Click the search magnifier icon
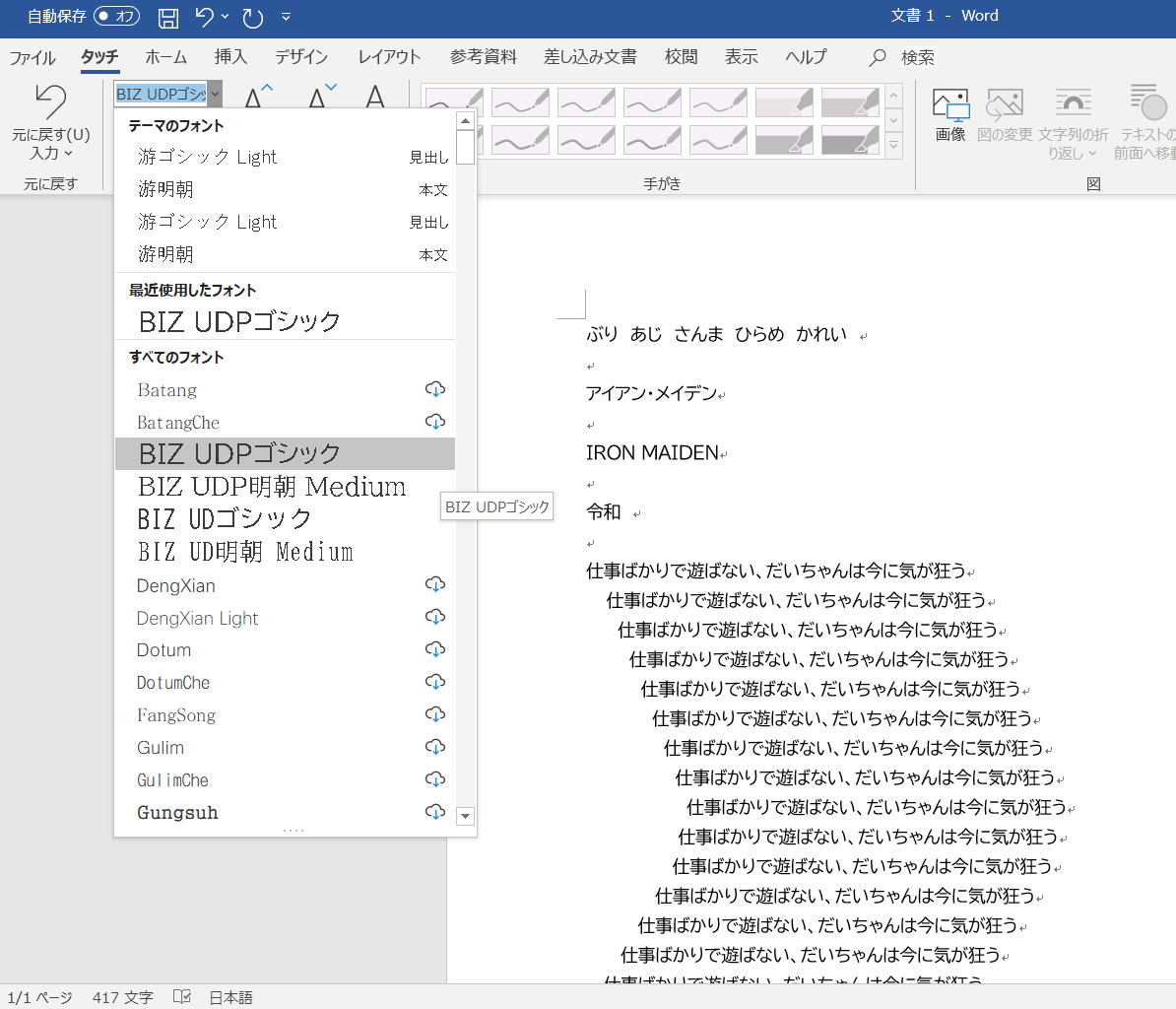1176x1009 pixels. coord(877,58)
